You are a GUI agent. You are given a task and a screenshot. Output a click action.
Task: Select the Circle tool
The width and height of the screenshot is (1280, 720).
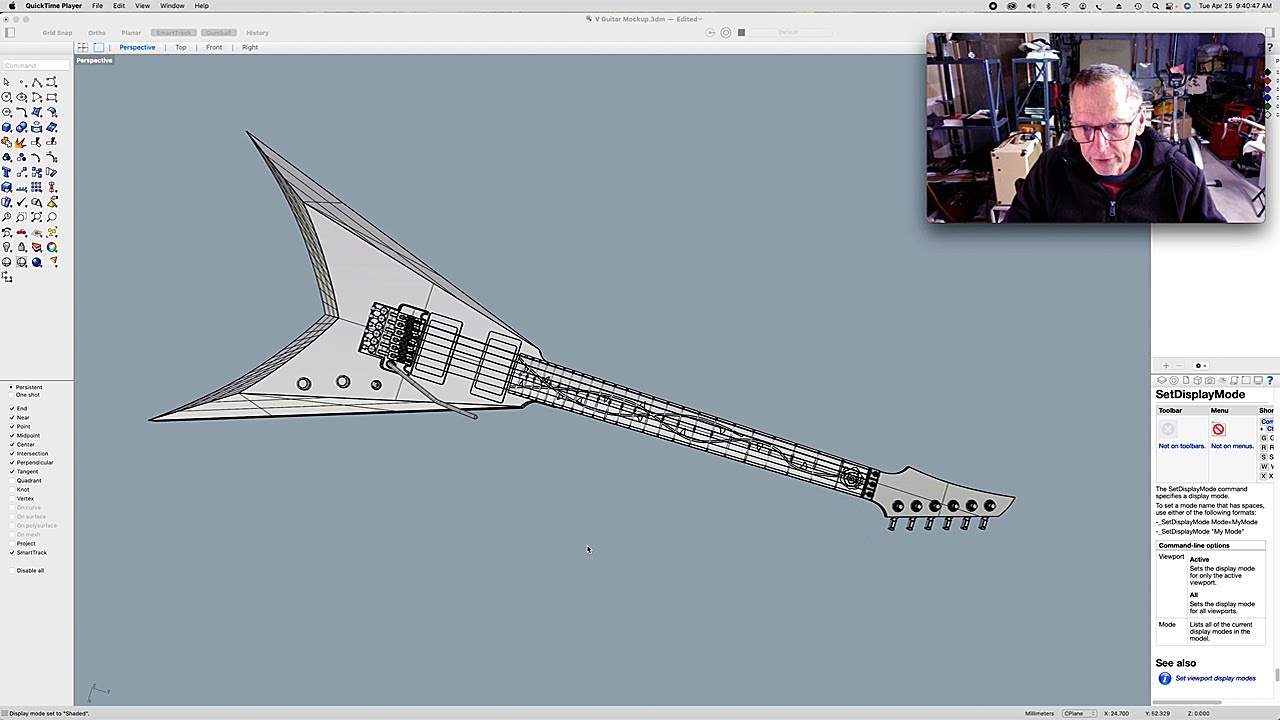(6, 97)
